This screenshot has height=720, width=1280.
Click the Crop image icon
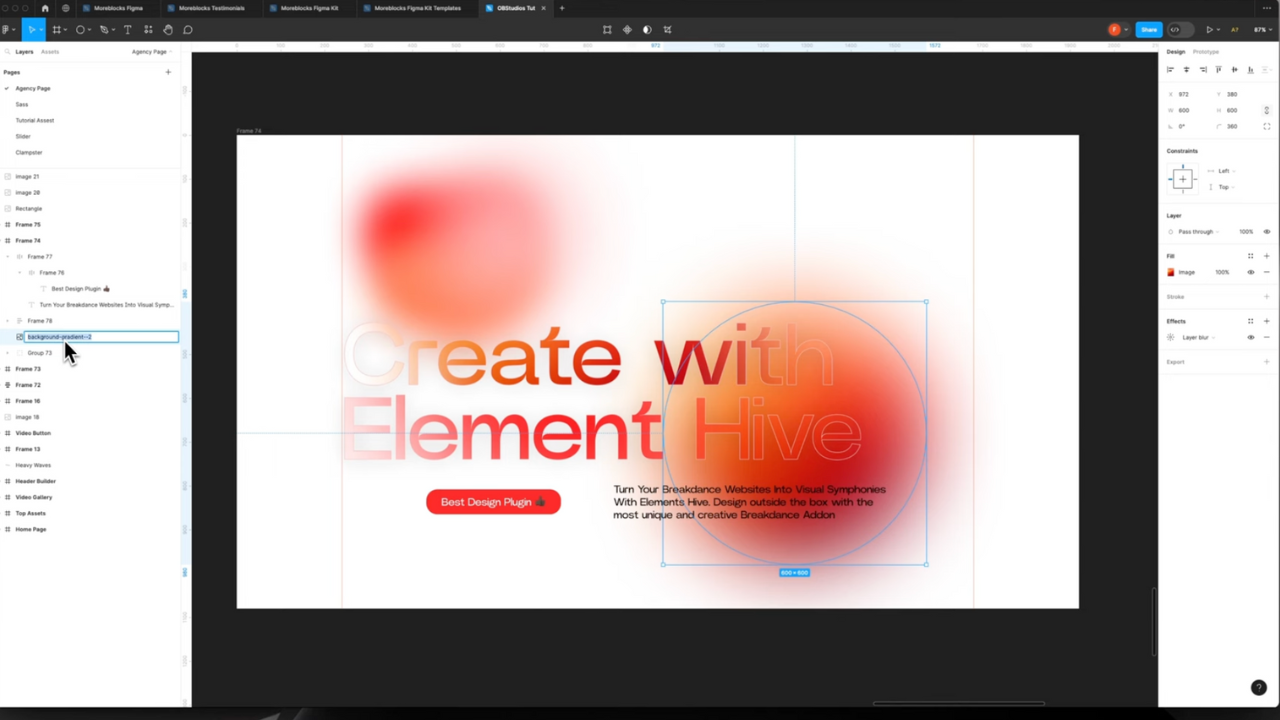(667, 30)
